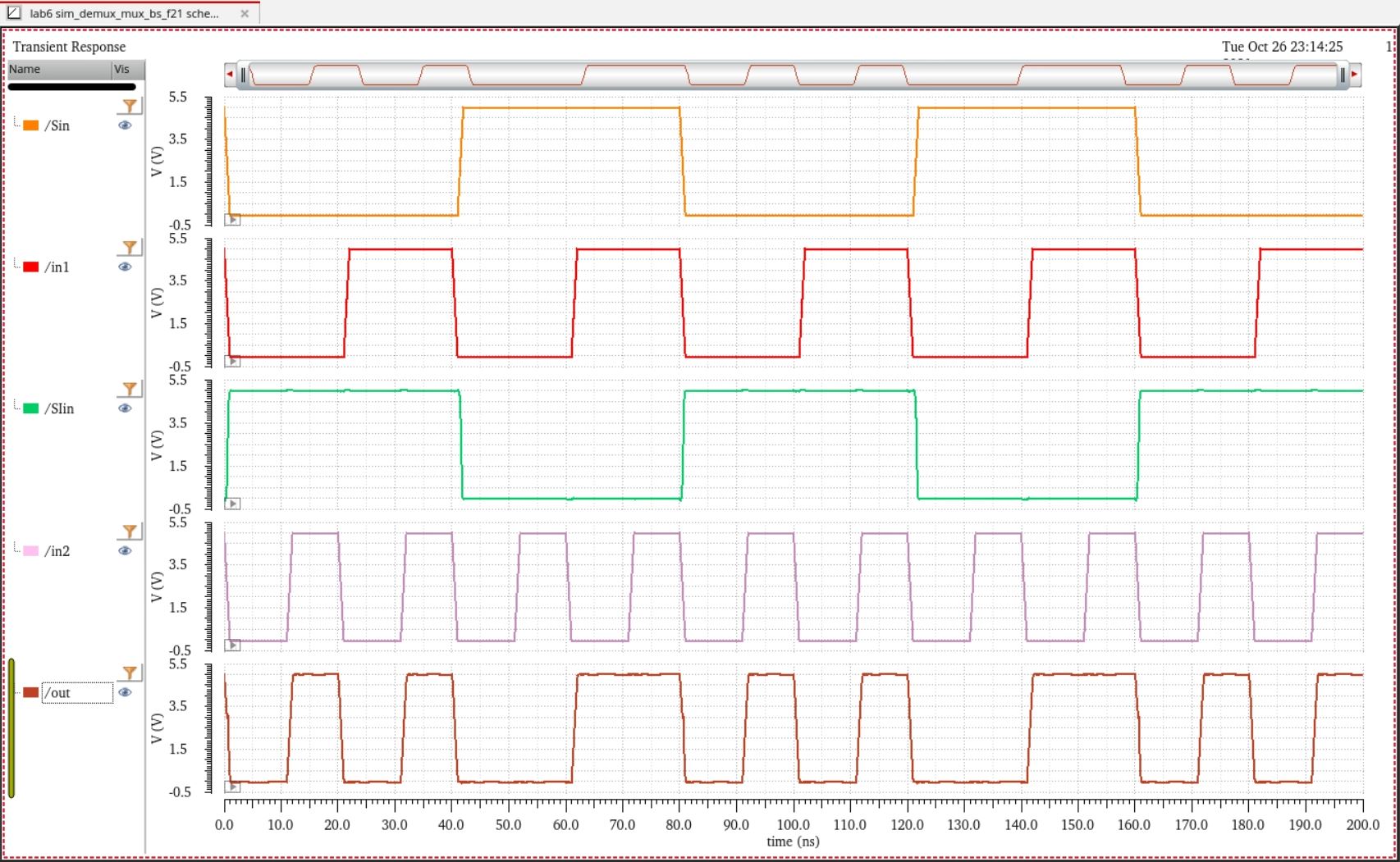Click the strip marker icon above /SIin eye
The height and width of the screenshot is (862, 1400).
pyautogui.click(x=129, y=389)
